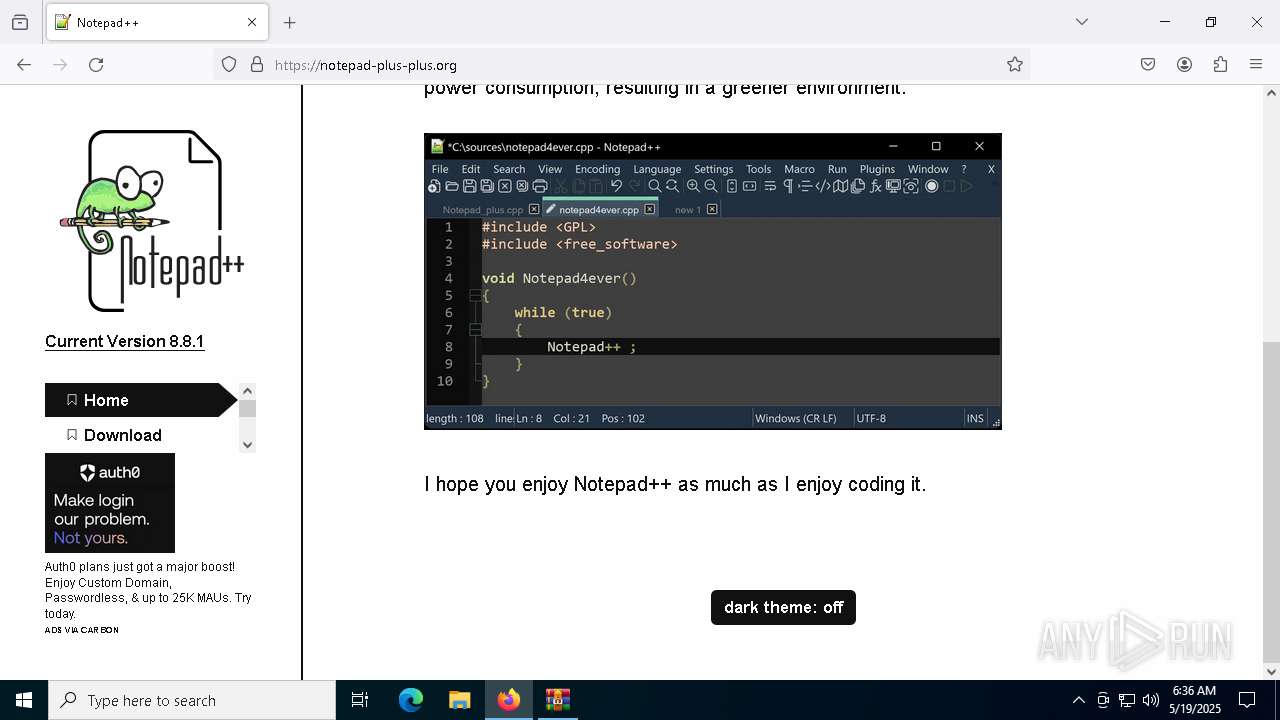Screen dimensions: 1280x720
Task: Click the page scrollbar up arrow
Action: (x=1271, y=93)
